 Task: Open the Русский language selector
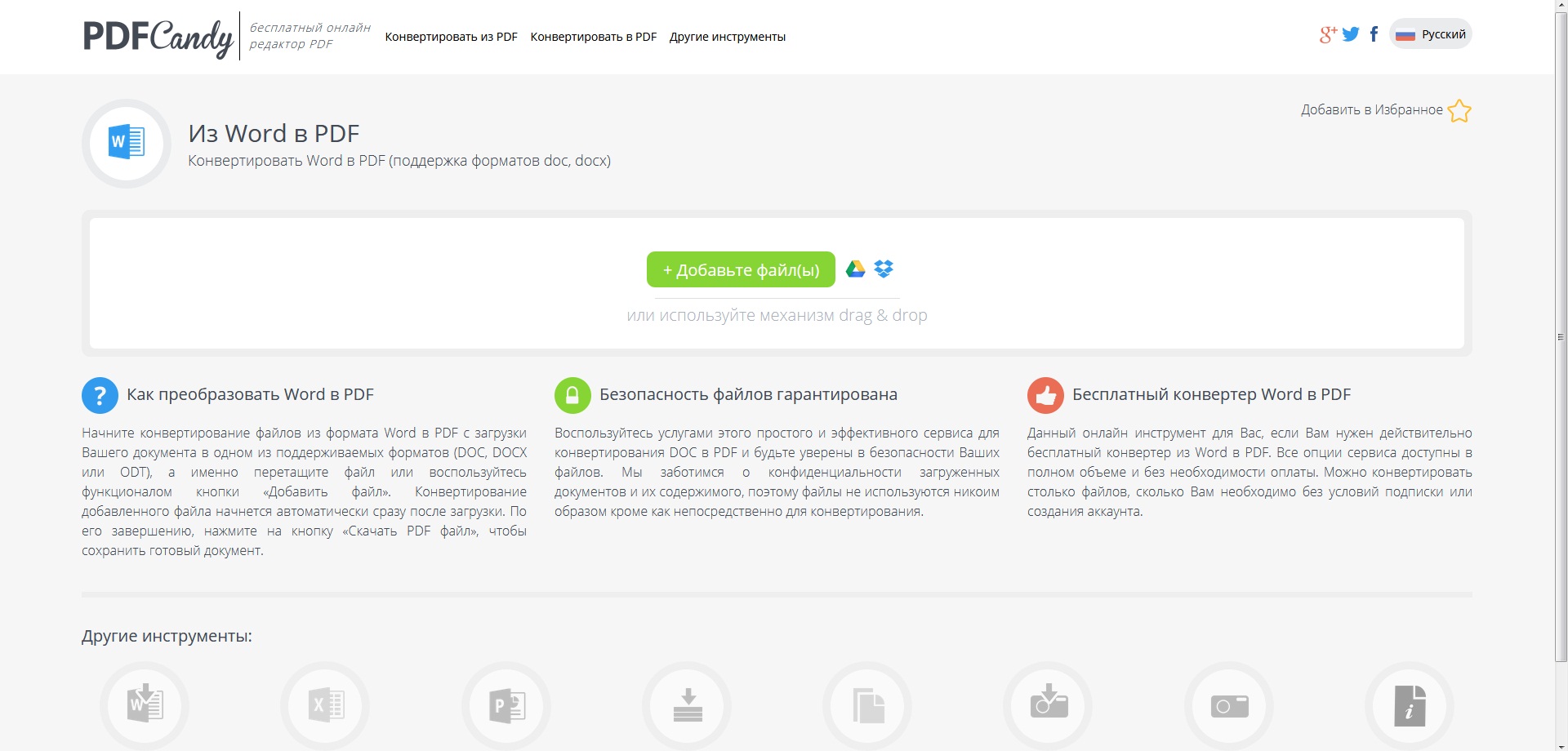1430,34
